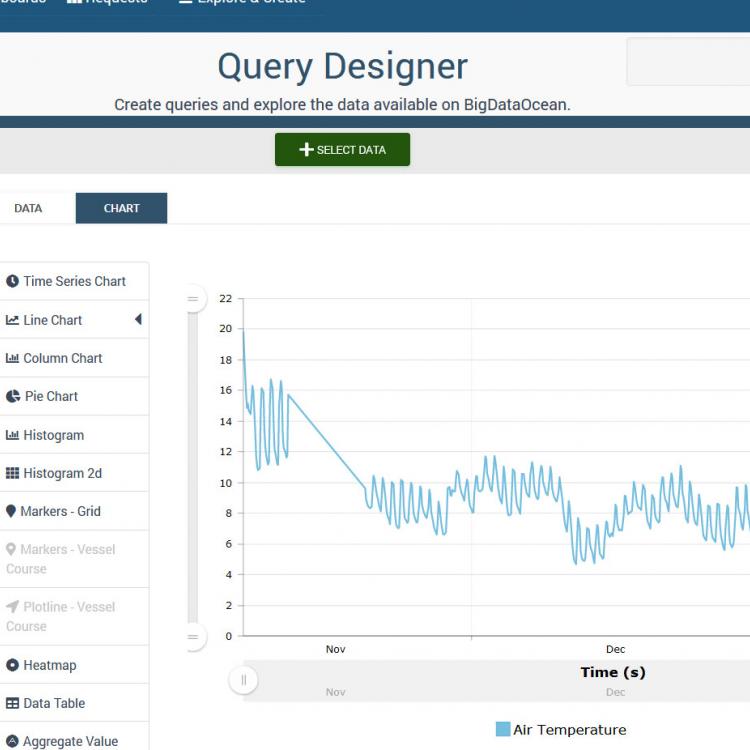Image resolution: width=750 pixels, height=750 pixels.
Task: Click the Column Chart bar icon
Action: (x=12, y=358)
